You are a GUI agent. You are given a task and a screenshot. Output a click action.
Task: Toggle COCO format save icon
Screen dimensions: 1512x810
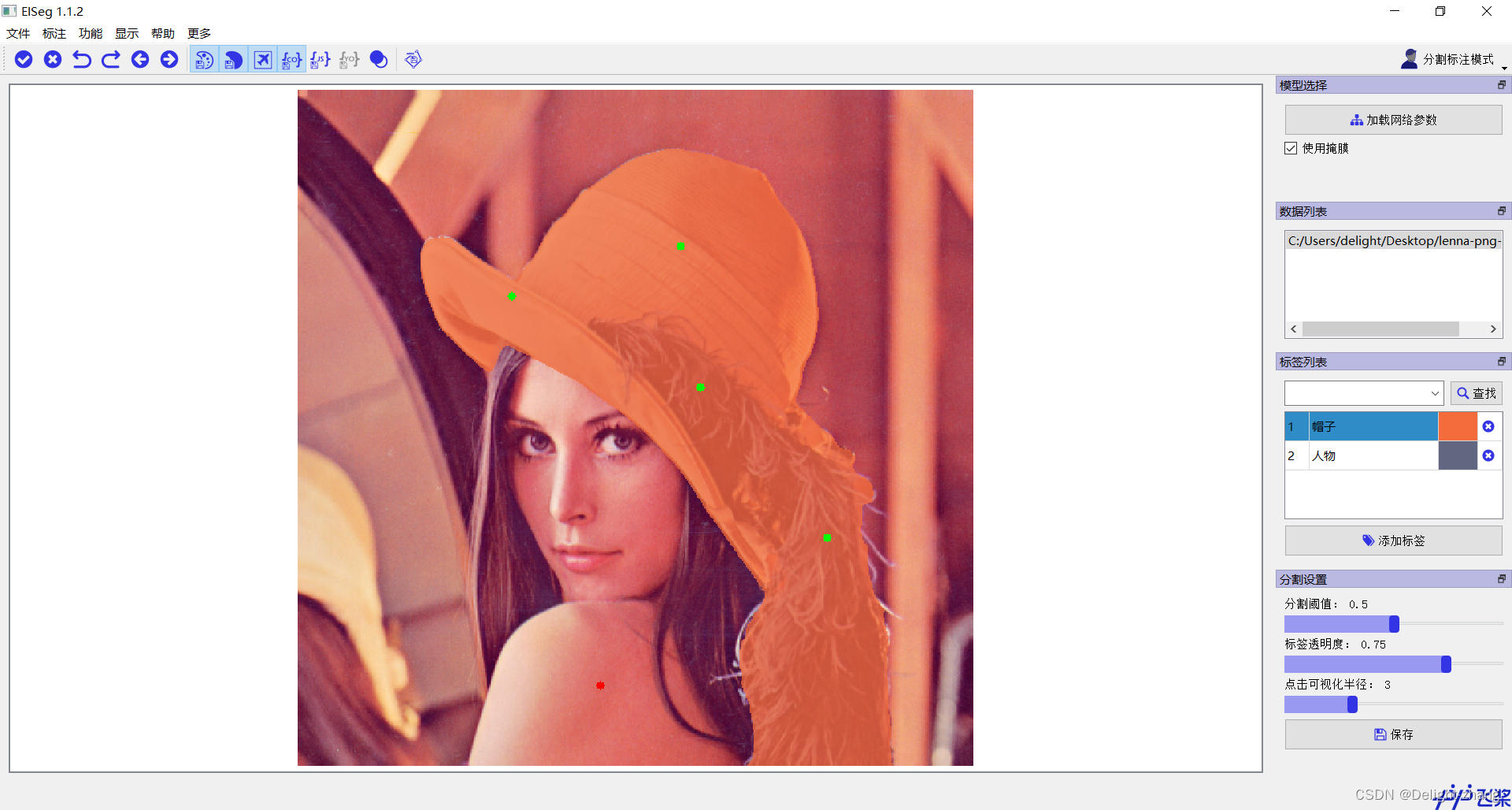[292, 60]
